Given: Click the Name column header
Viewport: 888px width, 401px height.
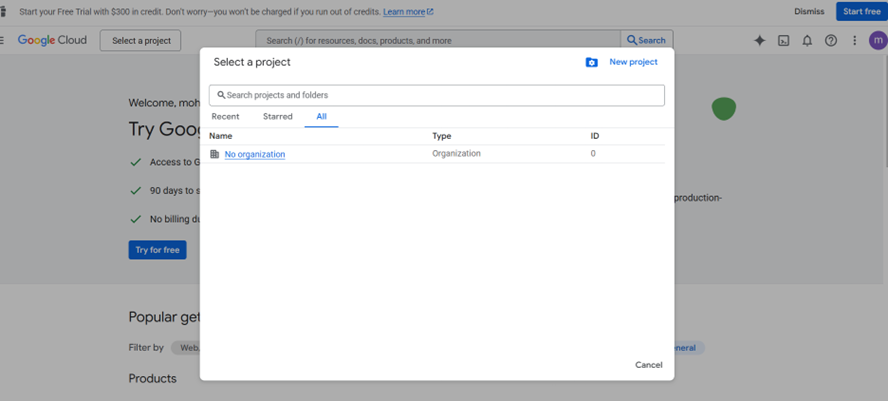Looking at the screenshot, I should tap(221, 136).
